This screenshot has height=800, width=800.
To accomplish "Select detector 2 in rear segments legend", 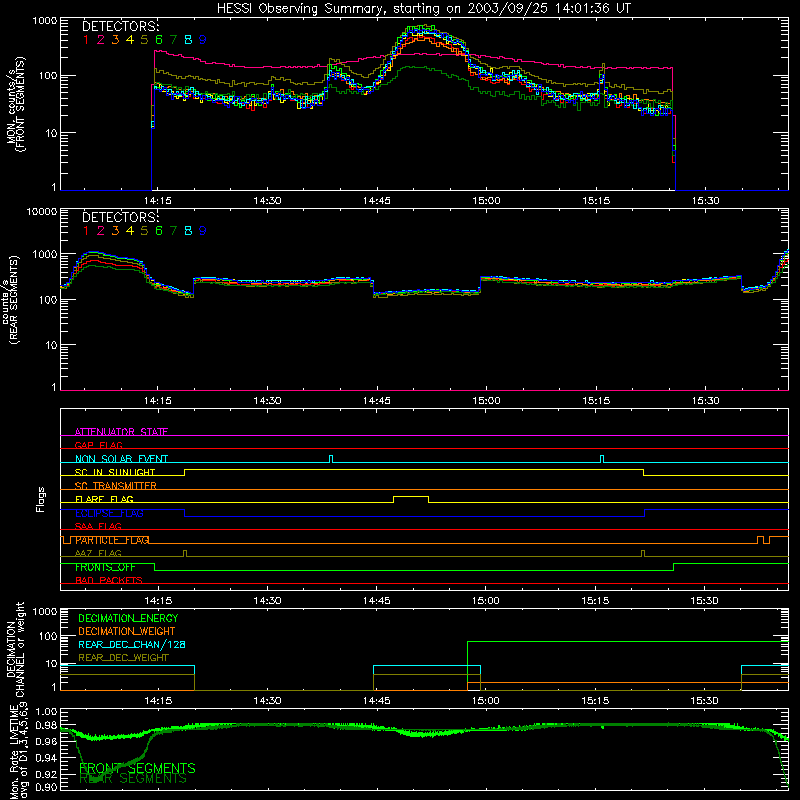I will coord(101,231).
